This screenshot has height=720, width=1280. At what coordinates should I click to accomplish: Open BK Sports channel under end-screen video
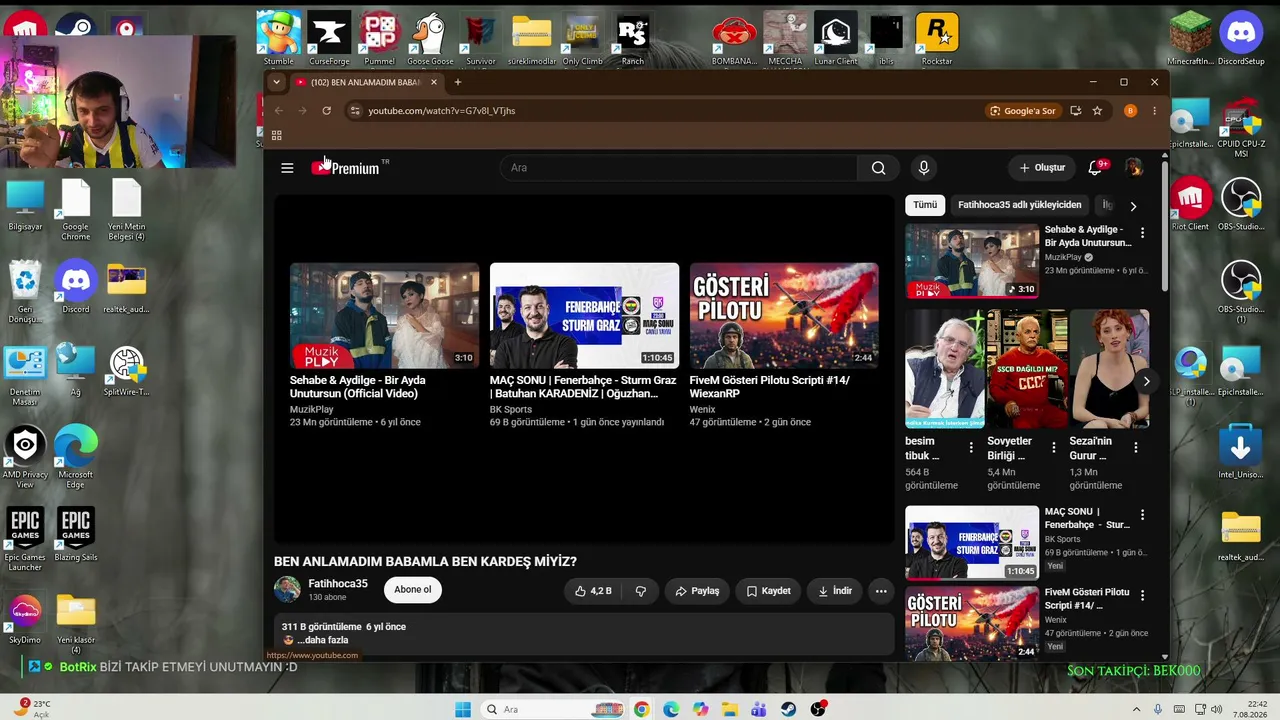click(x=511, y=409)
